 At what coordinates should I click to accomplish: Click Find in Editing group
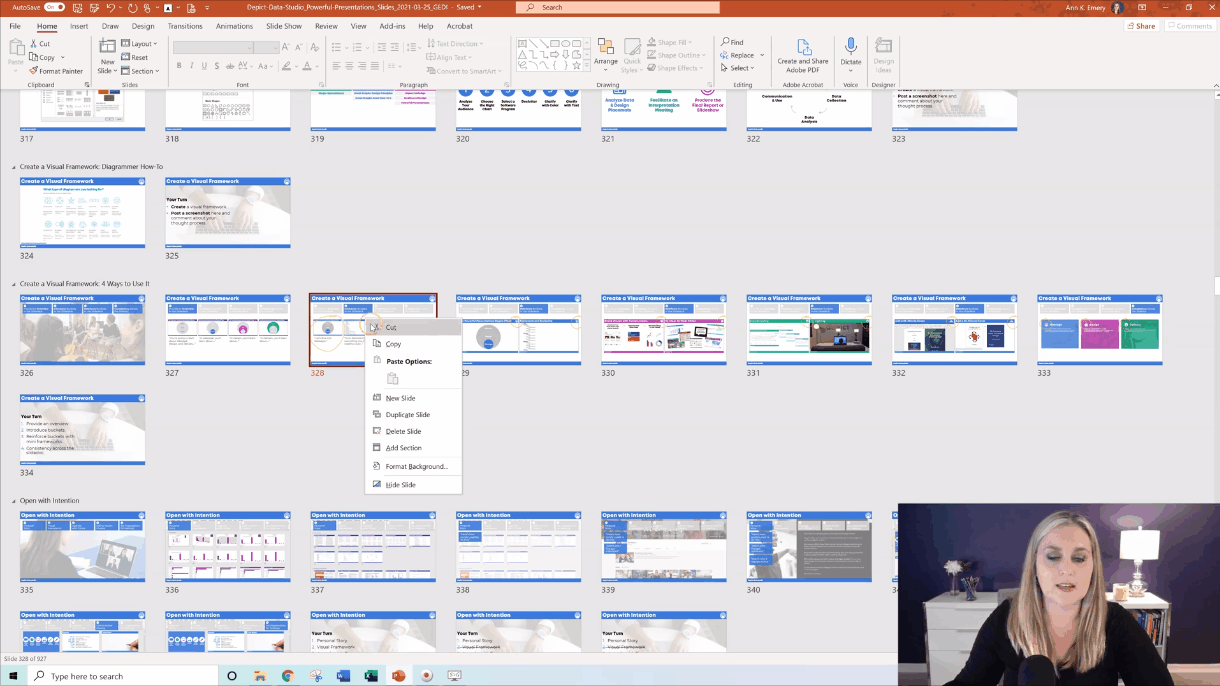(x=732, y=42)
